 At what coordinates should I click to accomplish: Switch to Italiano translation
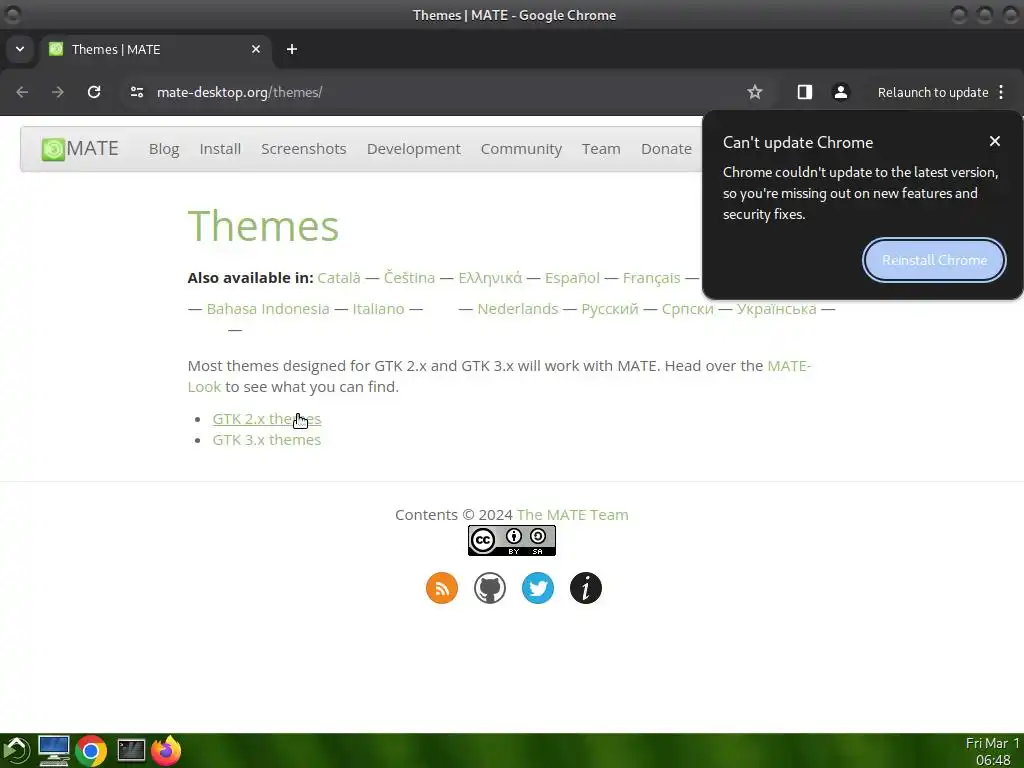pyautogui.click(x=378, y=309)
